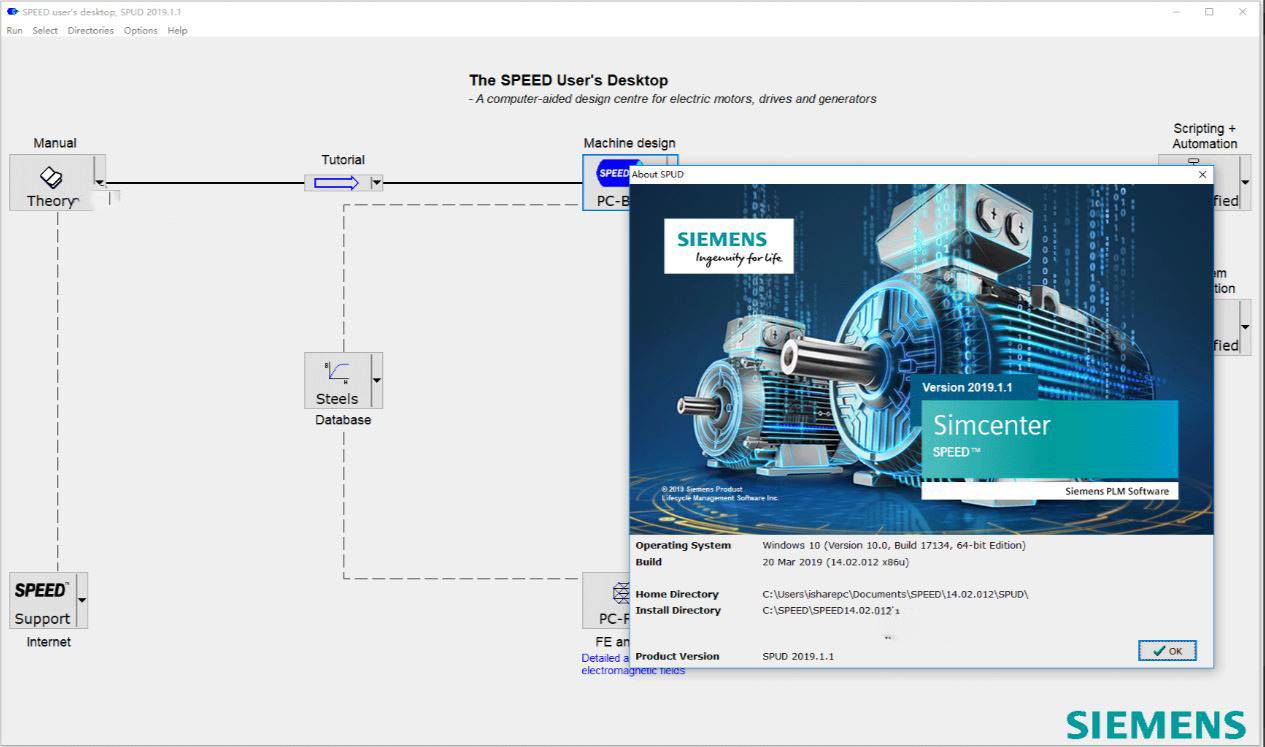
Task: Click the SPUD 2019.1.1 product version text
Action: [798, 656]
